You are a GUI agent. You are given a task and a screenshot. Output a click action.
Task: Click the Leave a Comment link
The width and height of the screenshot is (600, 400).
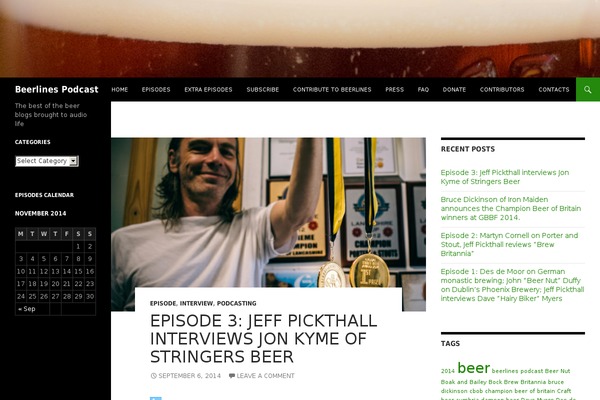(x=266, y=376)
